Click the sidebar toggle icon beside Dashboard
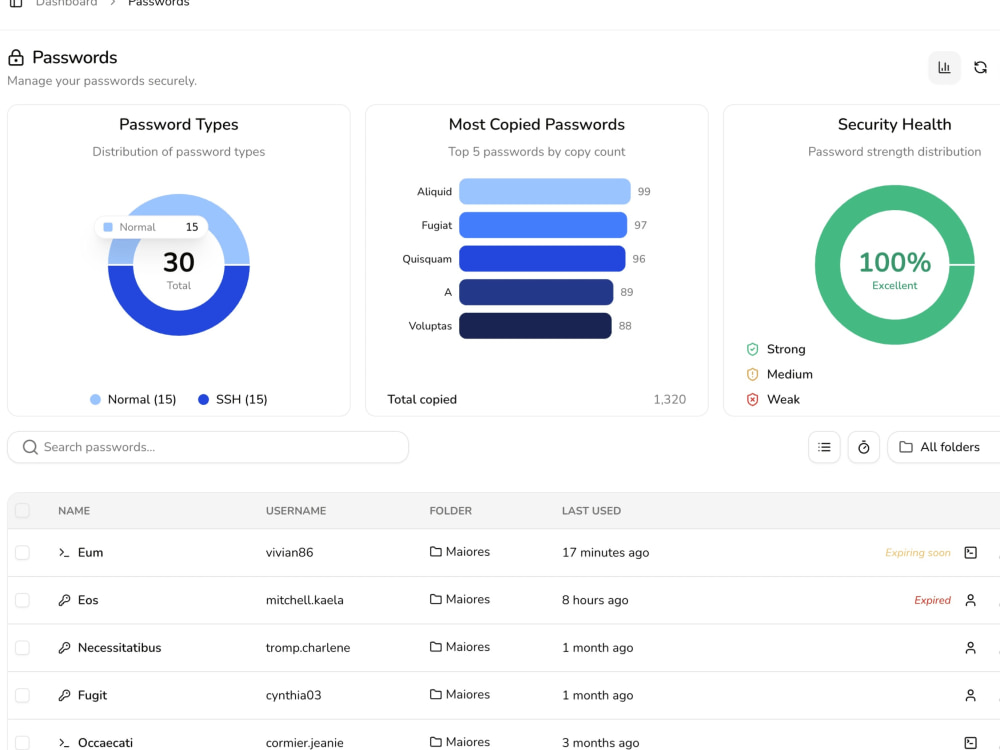 16,3
